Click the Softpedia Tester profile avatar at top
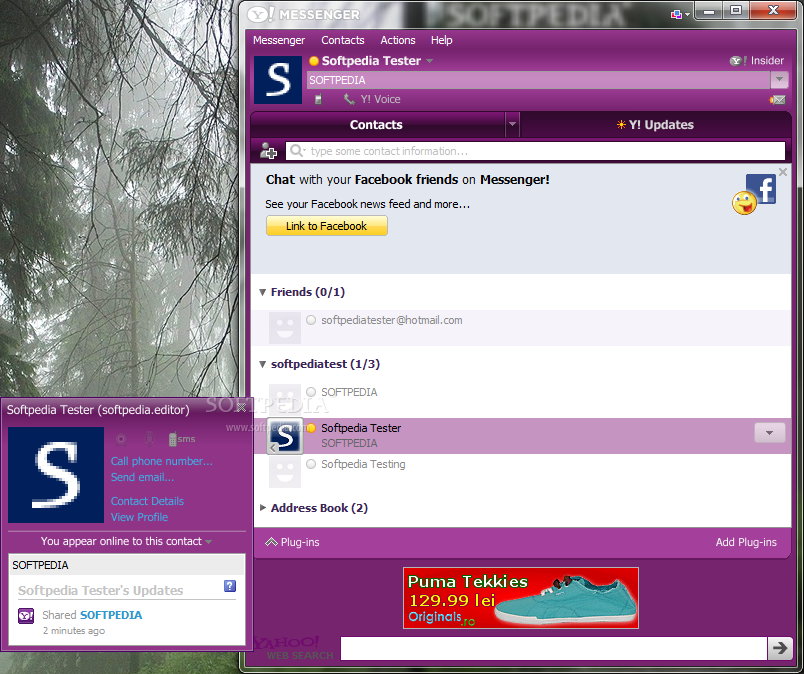This screenshot has height=674, width=804. [x=278, y=80]
